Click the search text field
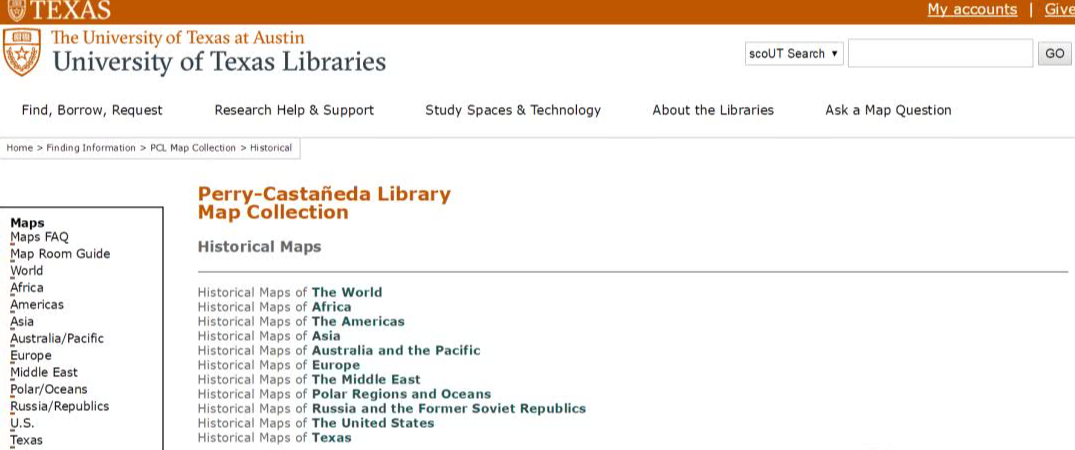 (x=940, y=54)
